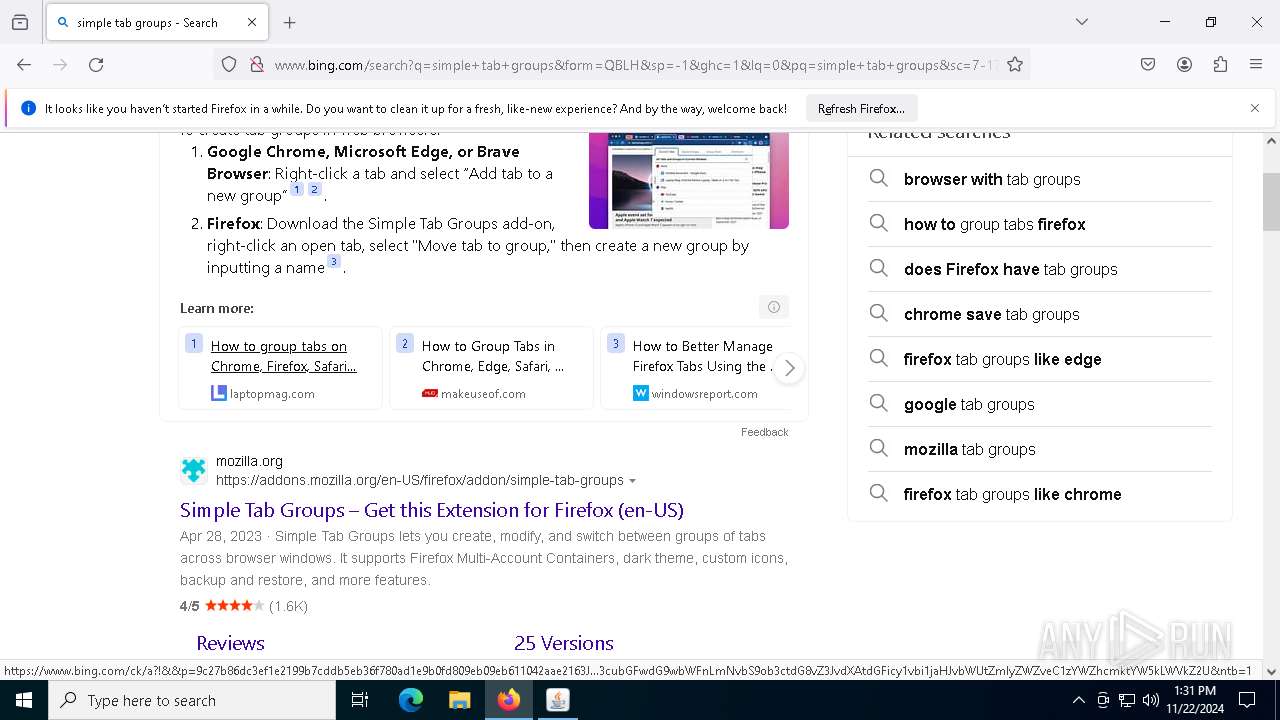Expand the dropdown arrow next to addons.mozilla.org URL
Viewport: 1280px width, 720px height.
632,481
